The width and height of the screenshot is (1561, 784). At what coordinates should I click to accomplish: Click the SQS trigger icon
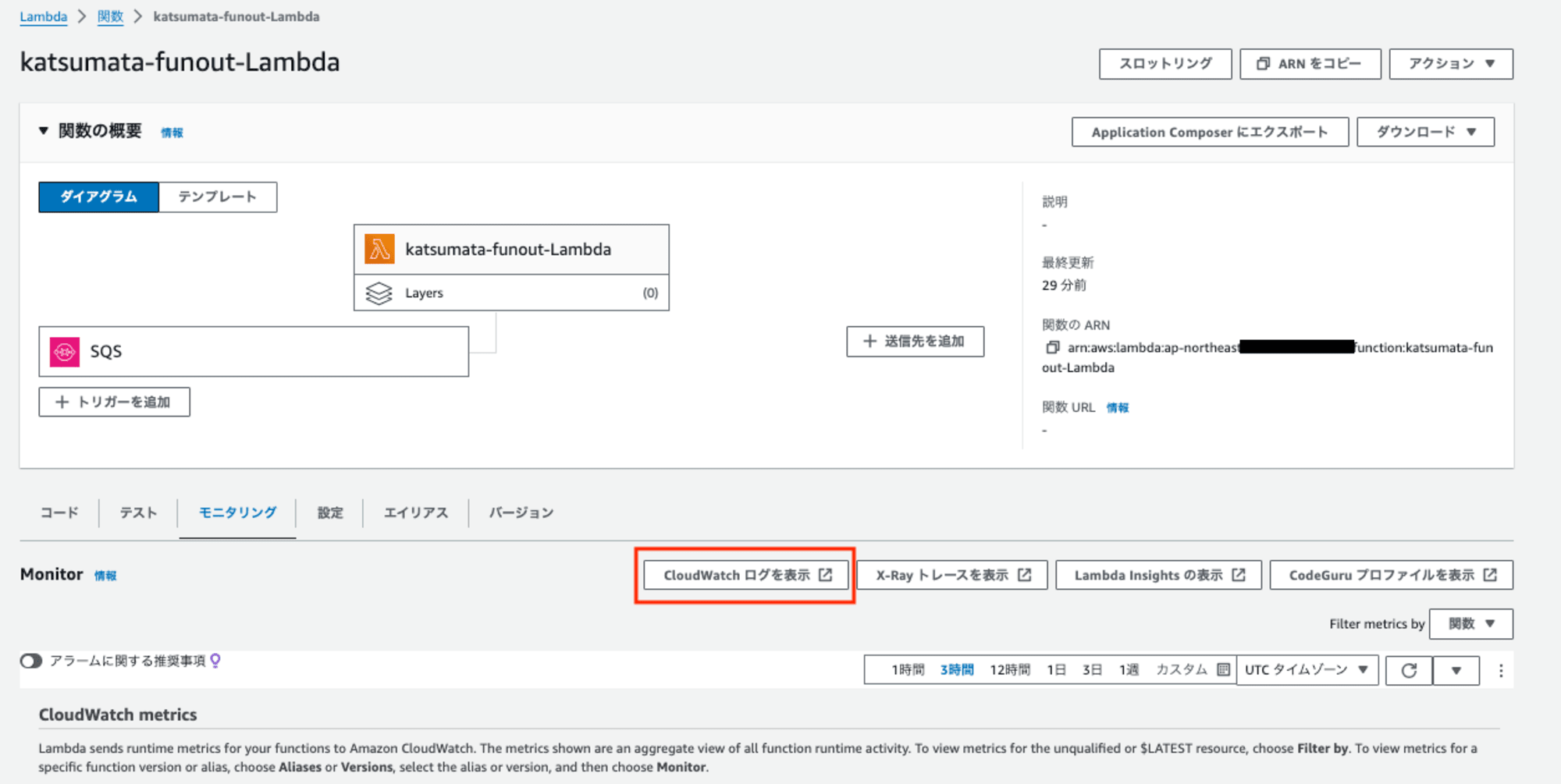[65, 352]
